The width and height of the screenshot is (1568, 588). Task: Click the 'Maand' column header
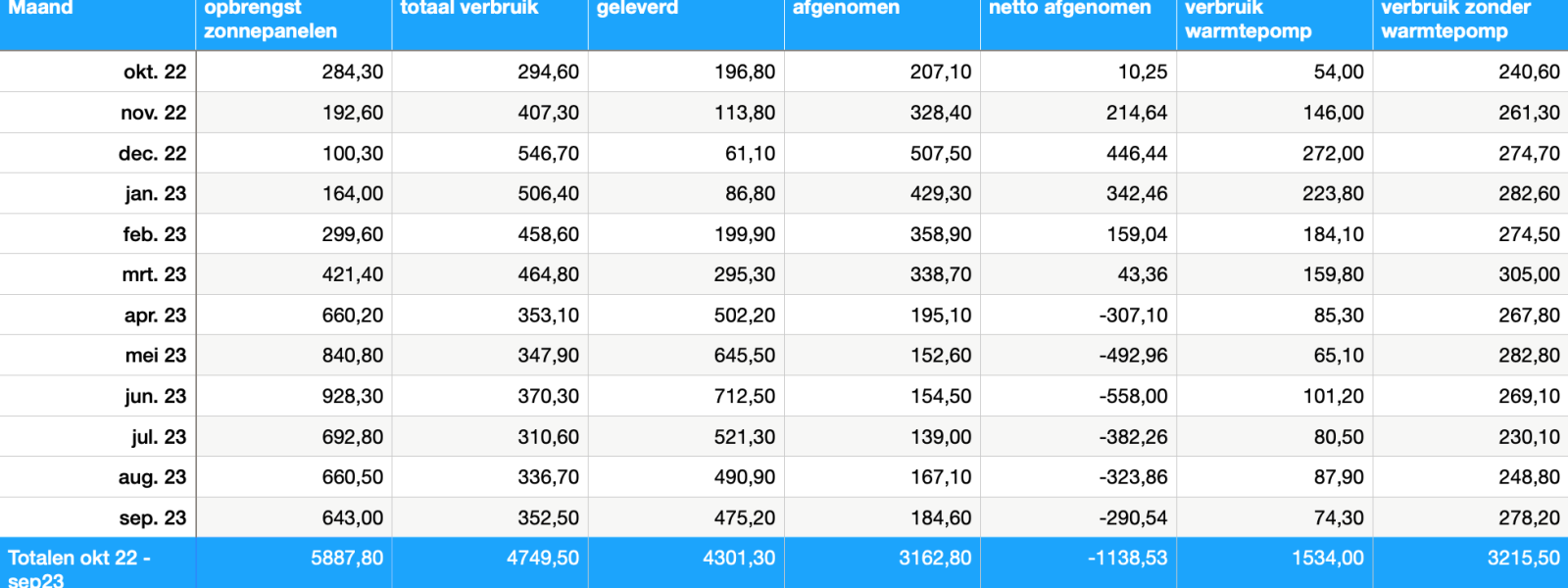41,9
